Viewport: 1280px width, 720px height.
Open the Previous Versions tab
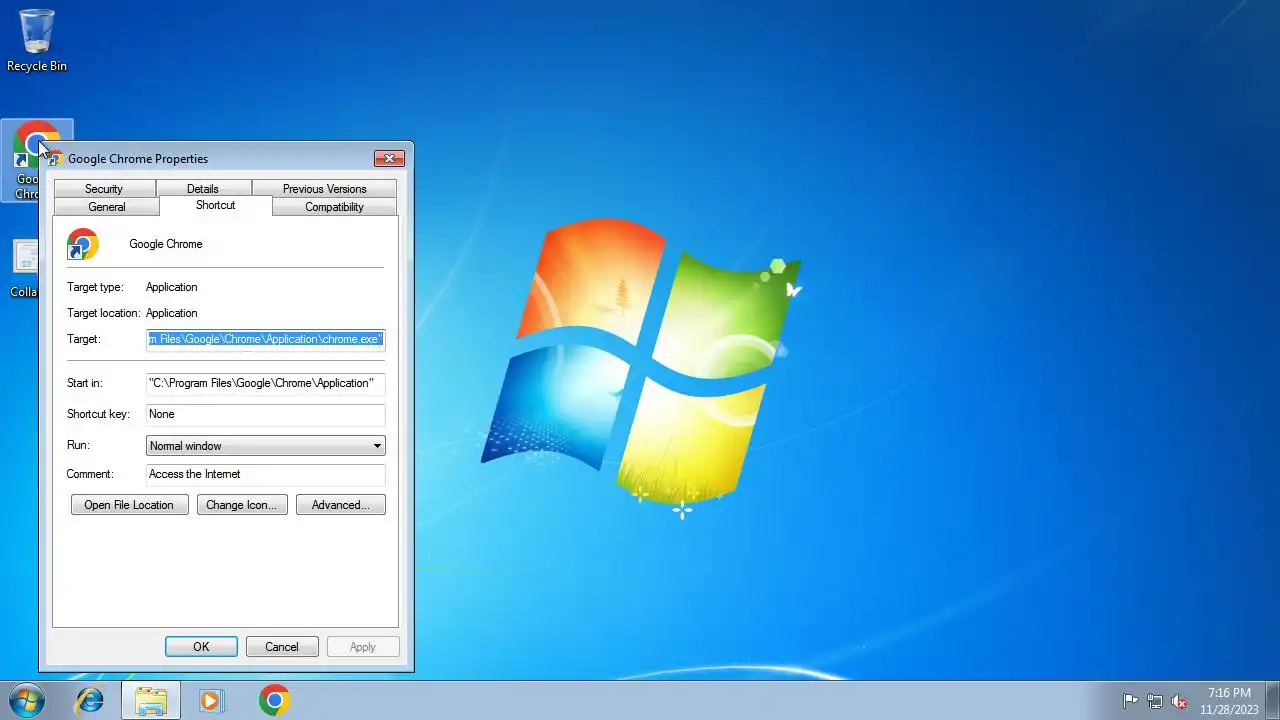(x=324, y=189)
